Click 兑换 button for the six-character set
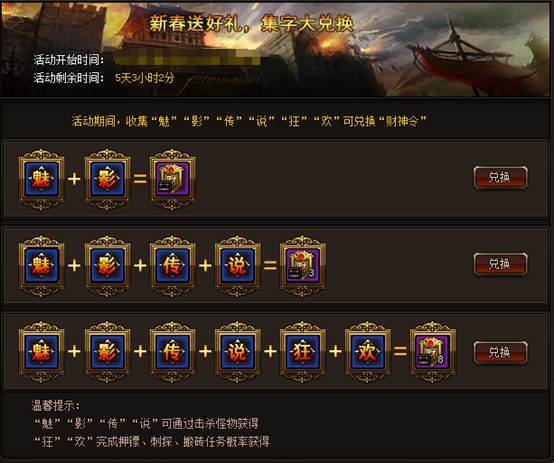Viewport: 554px width, 463px height. pos(501,352)
